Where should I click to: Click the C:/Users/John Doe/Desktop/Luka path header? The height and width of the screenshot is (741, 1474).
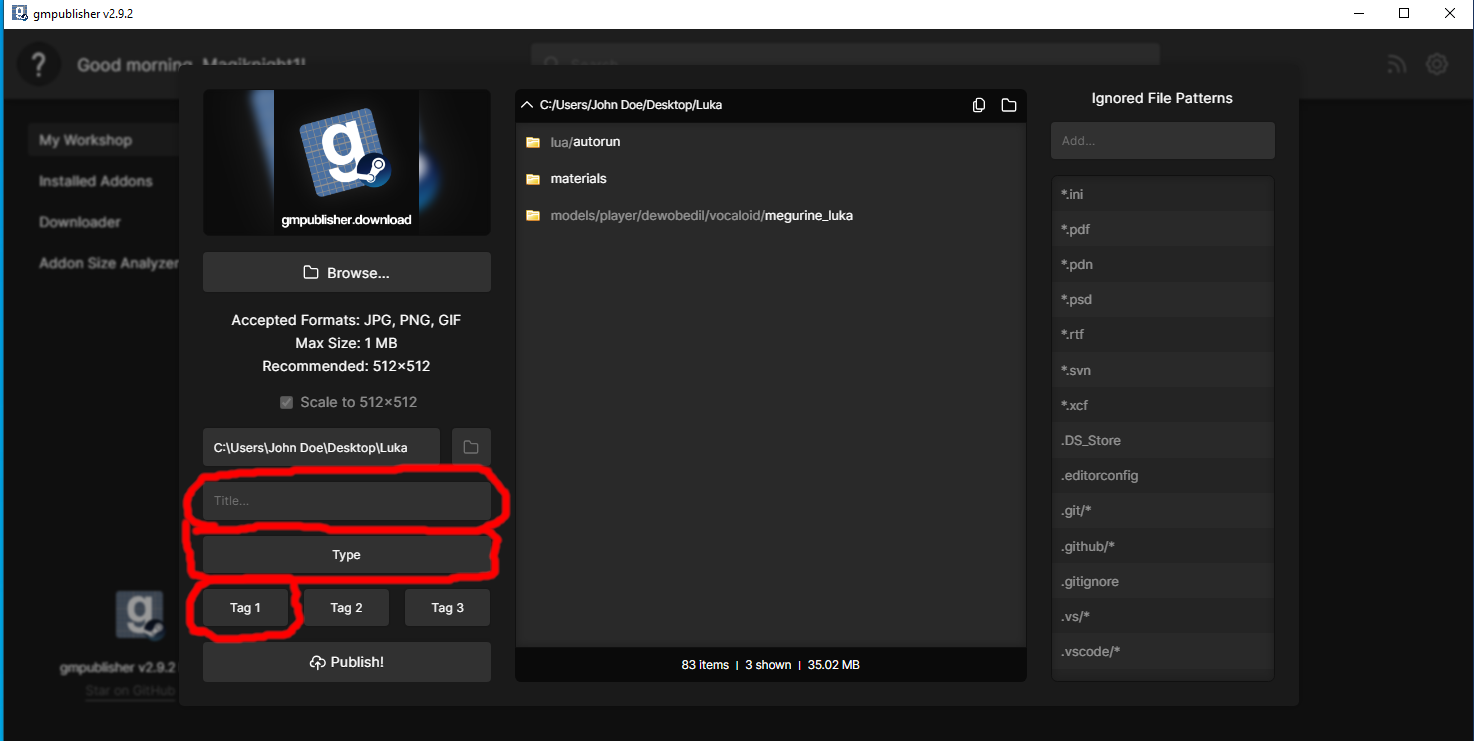point(631,105)
